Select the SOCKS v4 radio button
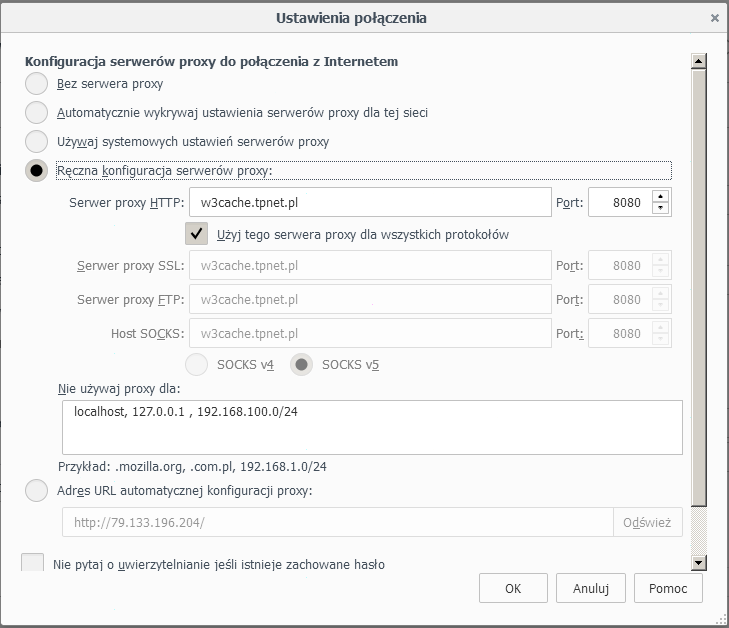Image resolution: width=729 pixels, height=628 pixels. point(198,365)
